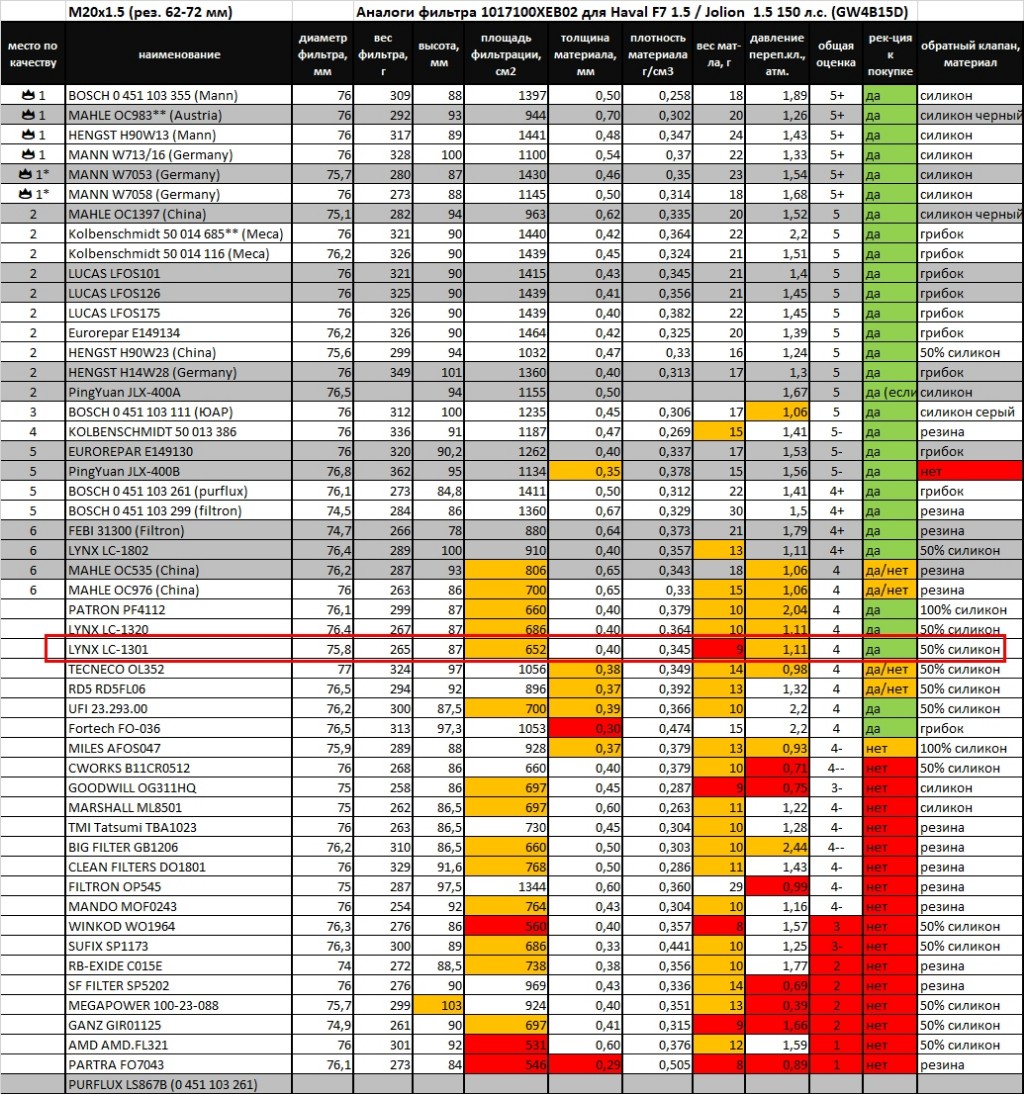Click the 'да (если' cell in the PingYuan JLX-400A row
The height and width of the screenshot is (1094, 1024).
click(x=890, y=391)
